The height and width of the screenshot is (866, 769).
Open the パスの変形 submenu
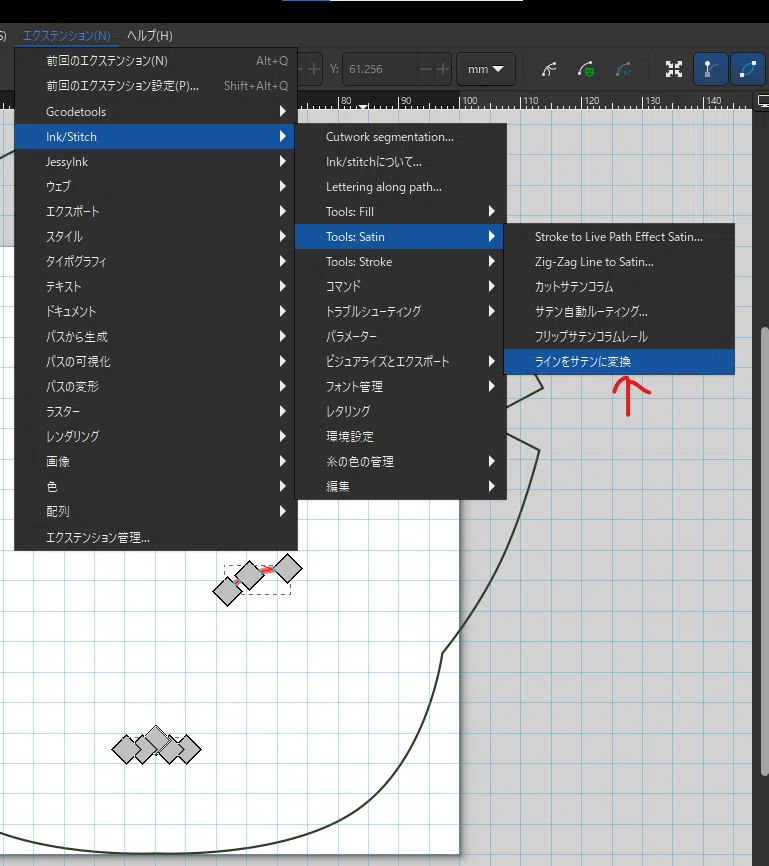coord(156,386)
